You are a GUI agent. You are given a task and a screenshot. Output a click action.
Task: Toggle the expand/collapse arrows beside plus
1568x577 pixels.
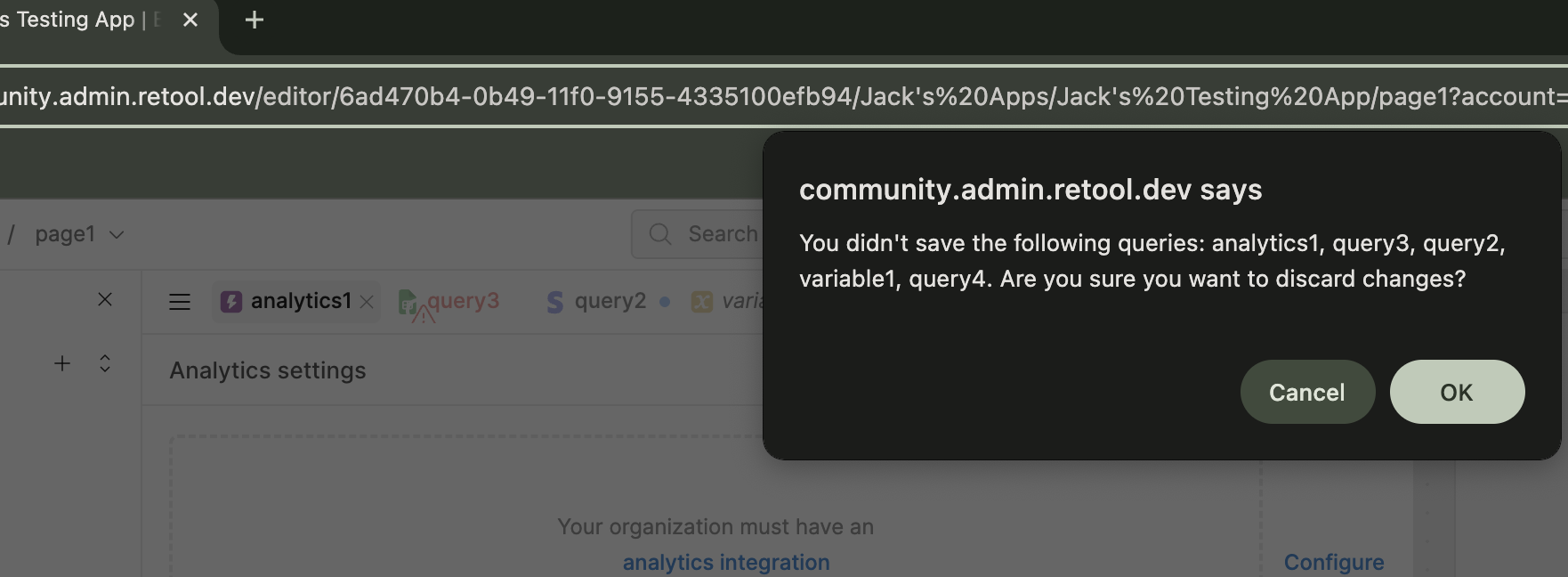coord(105,363)
